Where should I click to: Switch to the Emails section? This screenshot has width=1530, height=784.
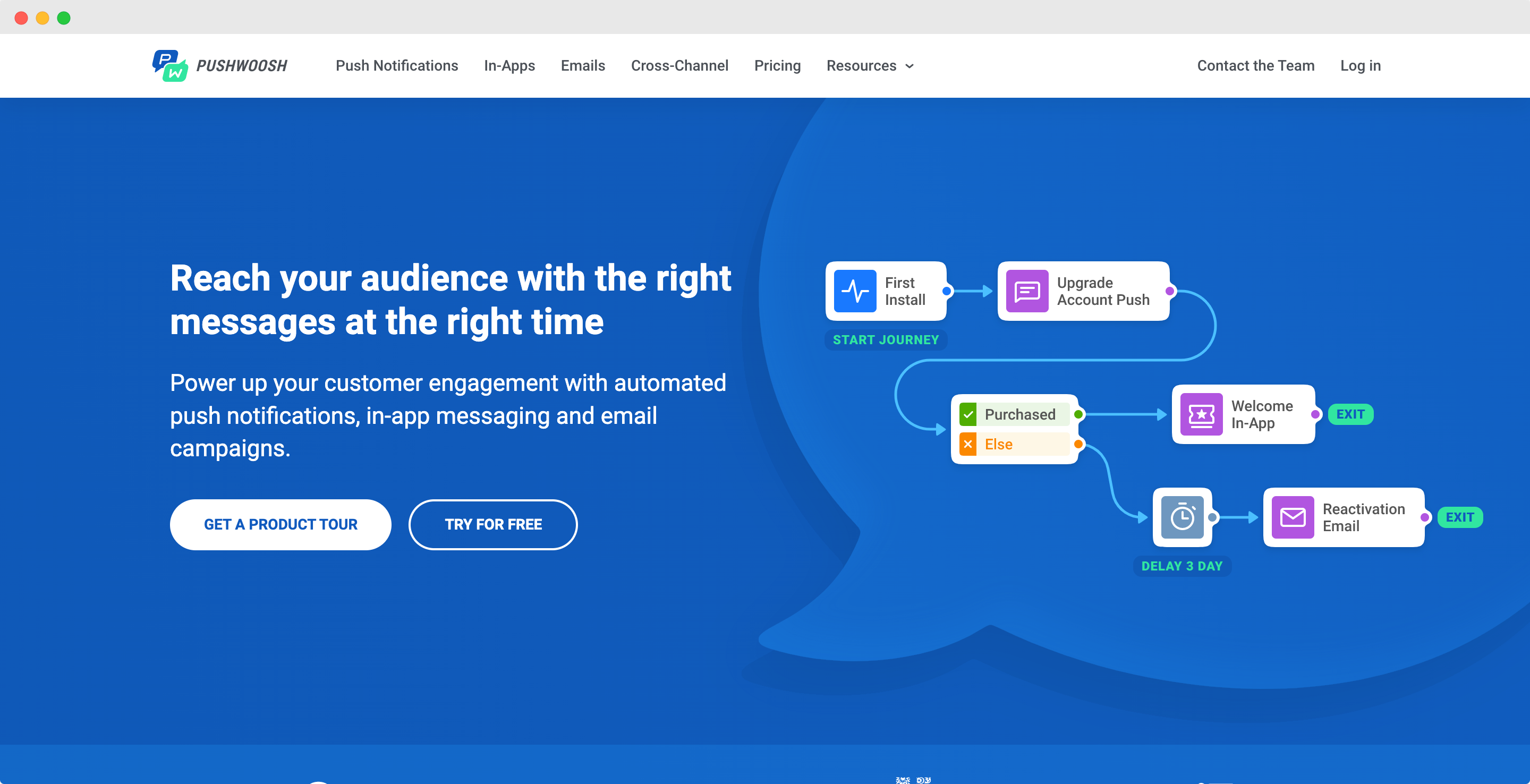(583, 66)
